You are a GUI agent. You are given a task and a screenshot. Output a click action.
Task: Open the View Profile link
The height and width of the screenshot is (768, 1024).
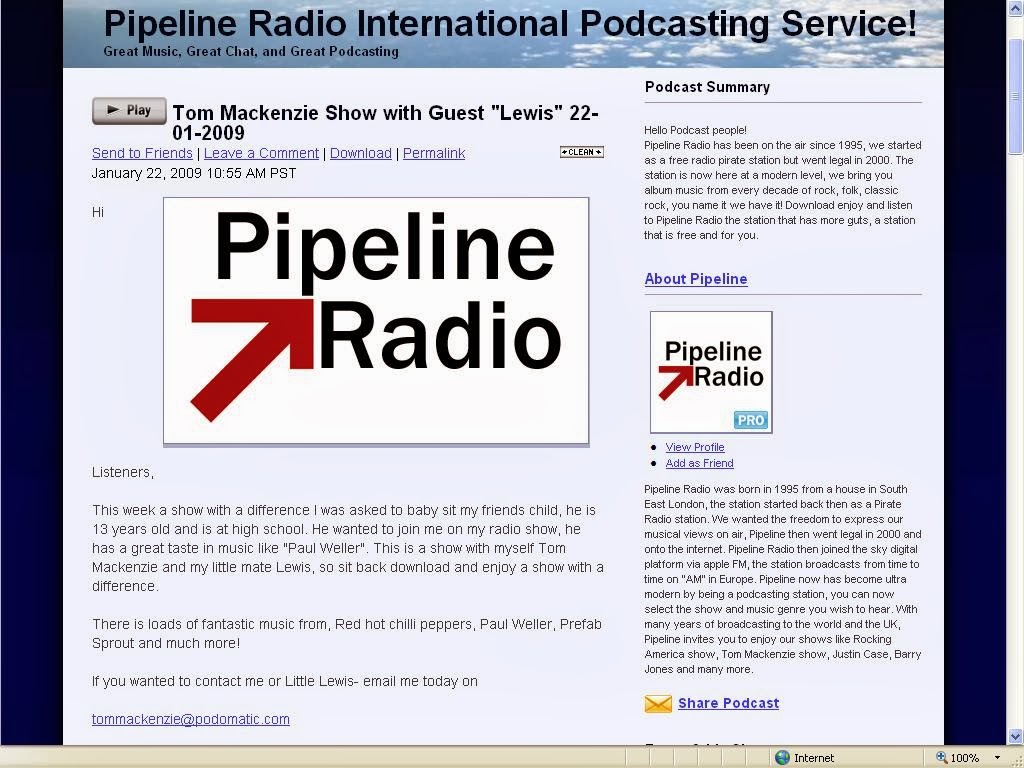[x=695, y=447]
